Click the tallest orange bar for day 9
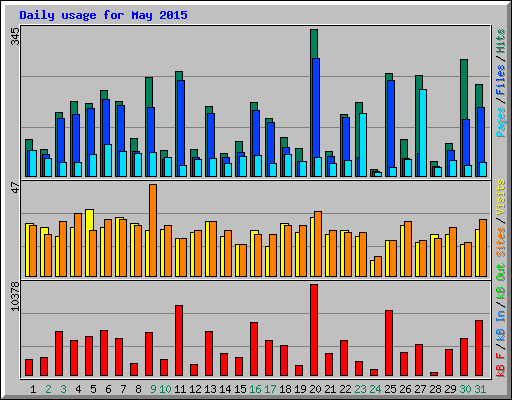 tap(153, 230)
